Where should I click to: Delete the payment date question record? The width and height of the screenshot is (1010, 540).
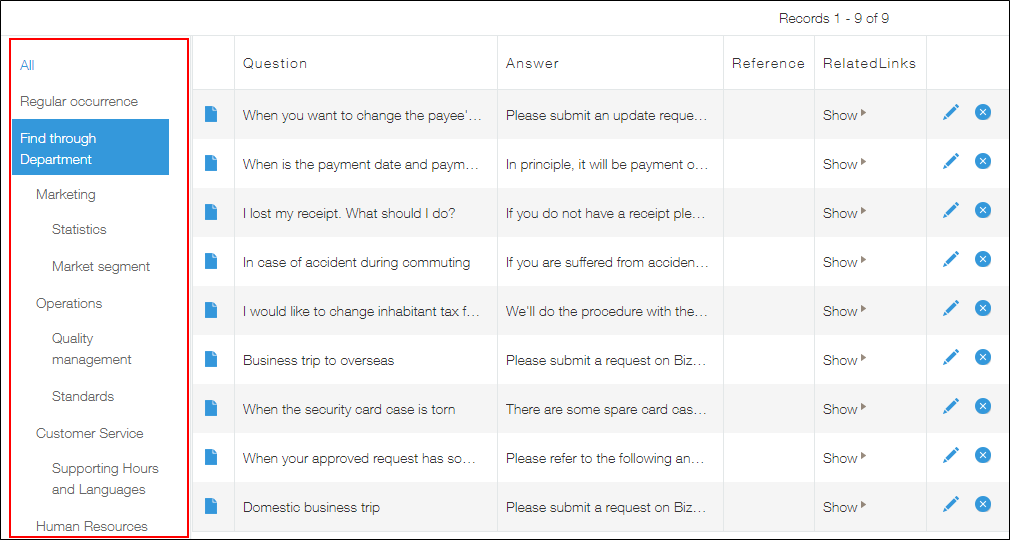983,161
